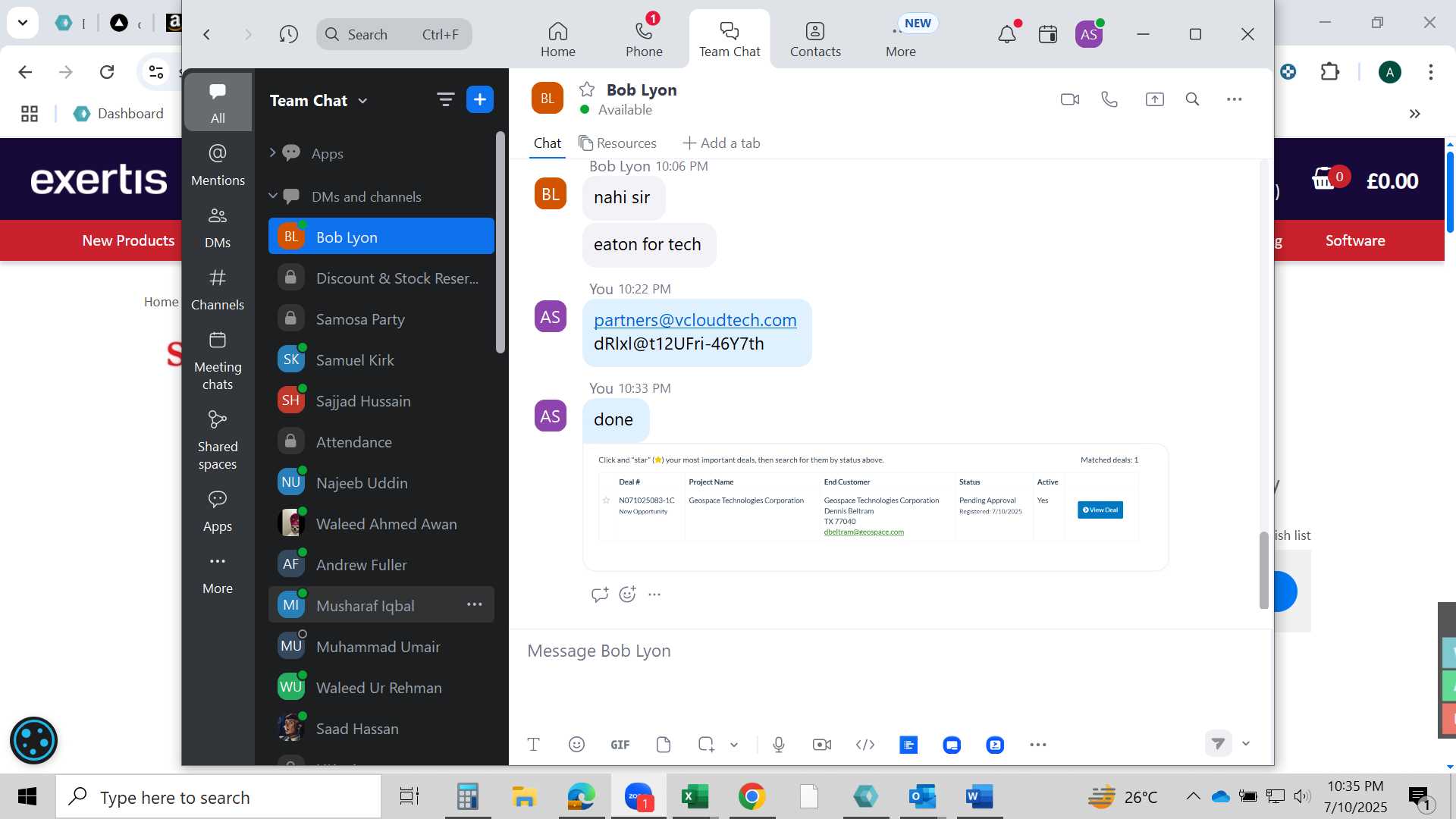Open the Contacts tab

click(815, 39)
